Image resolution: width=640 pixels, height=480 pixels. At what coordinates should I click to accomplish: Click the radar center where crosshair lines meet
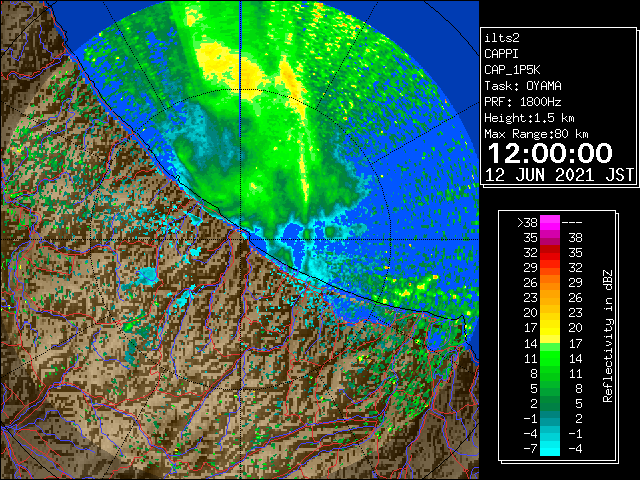pyautogui.click(x=241, y=239)
